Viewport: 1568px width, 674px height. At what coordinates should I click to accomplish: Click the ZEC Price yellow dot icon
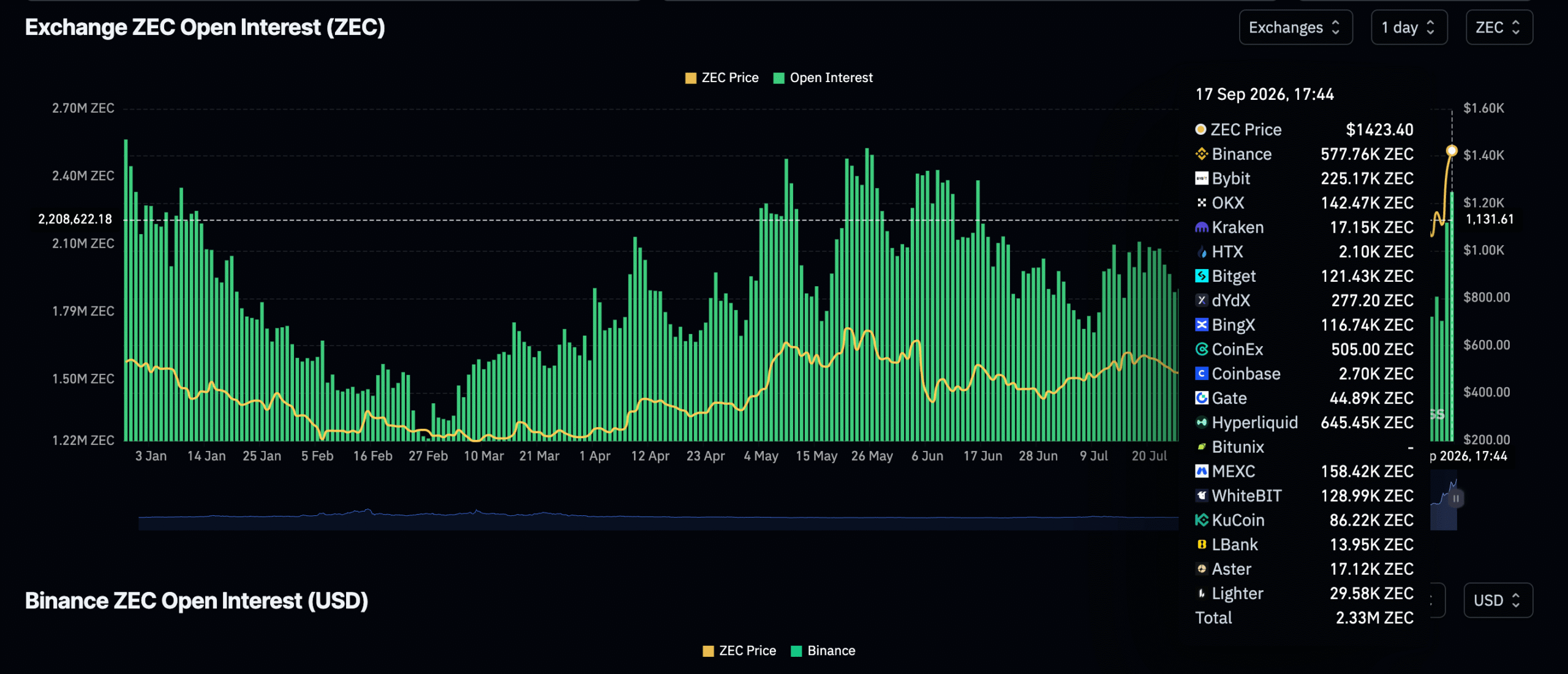[x=1201, y=129]
